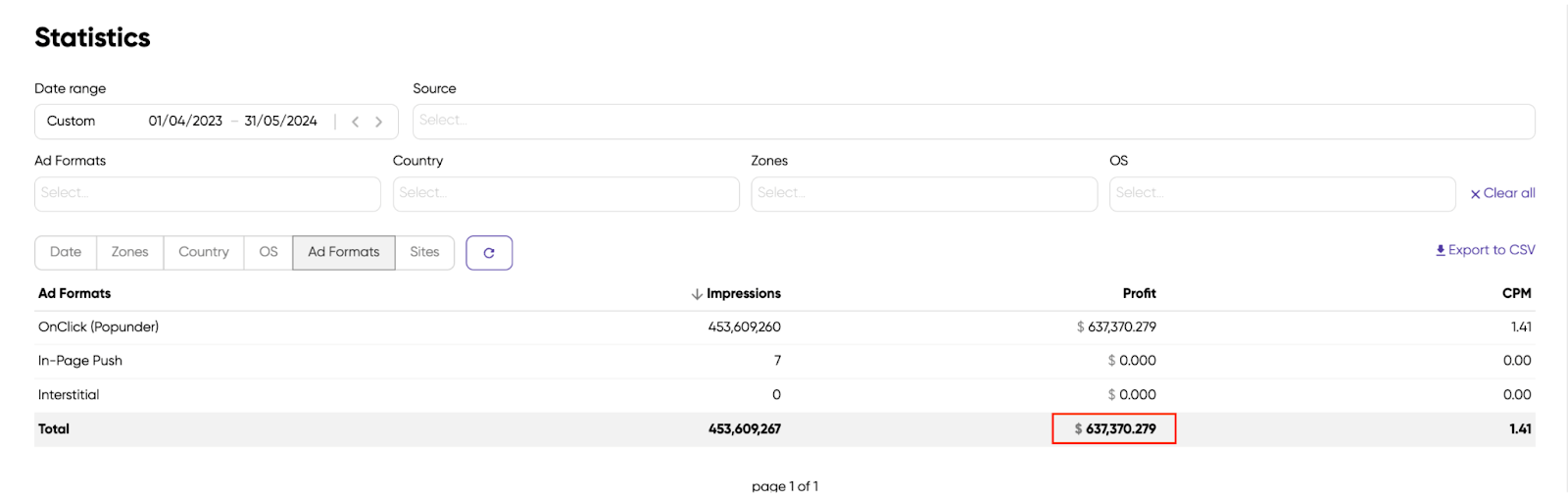Open the Zones filter dropdown

coord(923,194)
